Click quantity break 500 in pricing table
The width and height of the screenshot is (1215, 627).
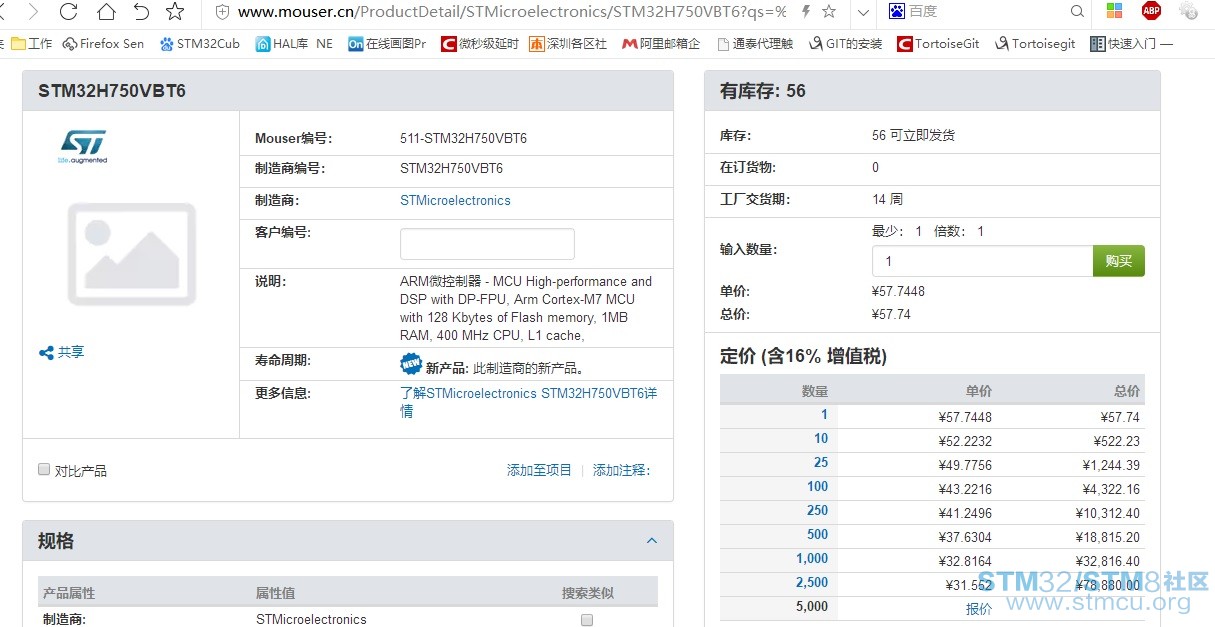click(818, 534)
